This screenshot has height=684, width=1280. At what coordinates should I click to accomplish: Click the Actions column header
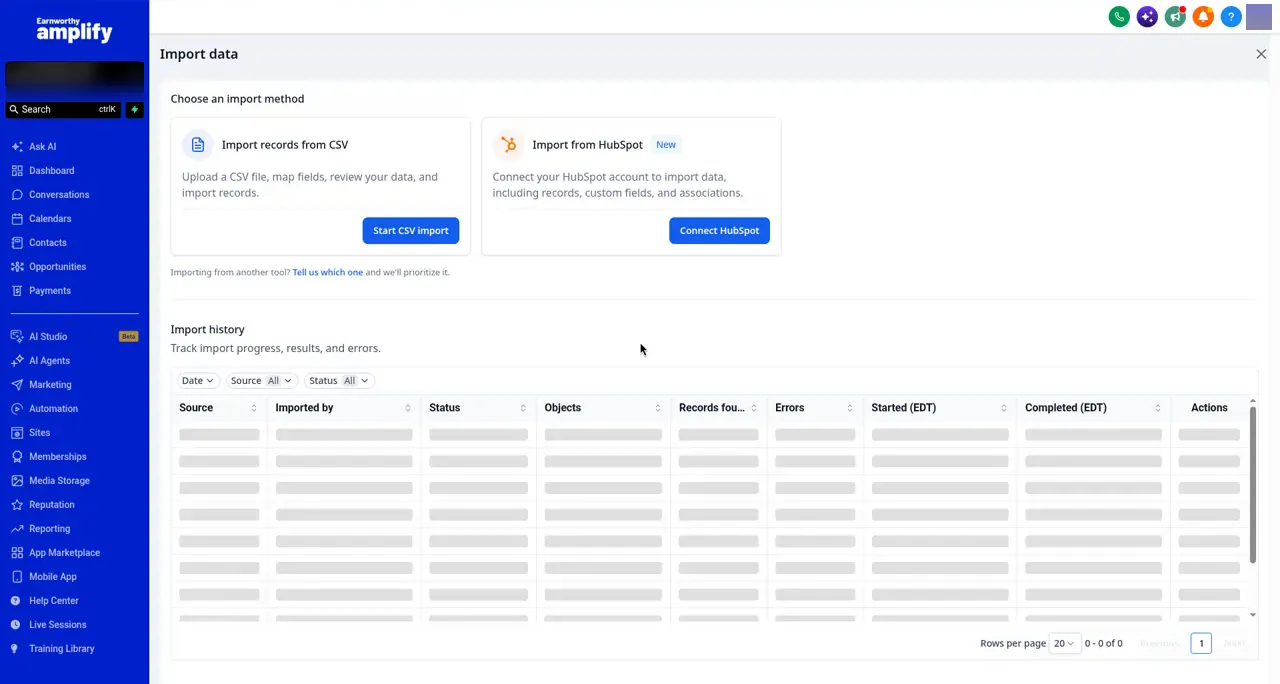(x=1209, y=408)
